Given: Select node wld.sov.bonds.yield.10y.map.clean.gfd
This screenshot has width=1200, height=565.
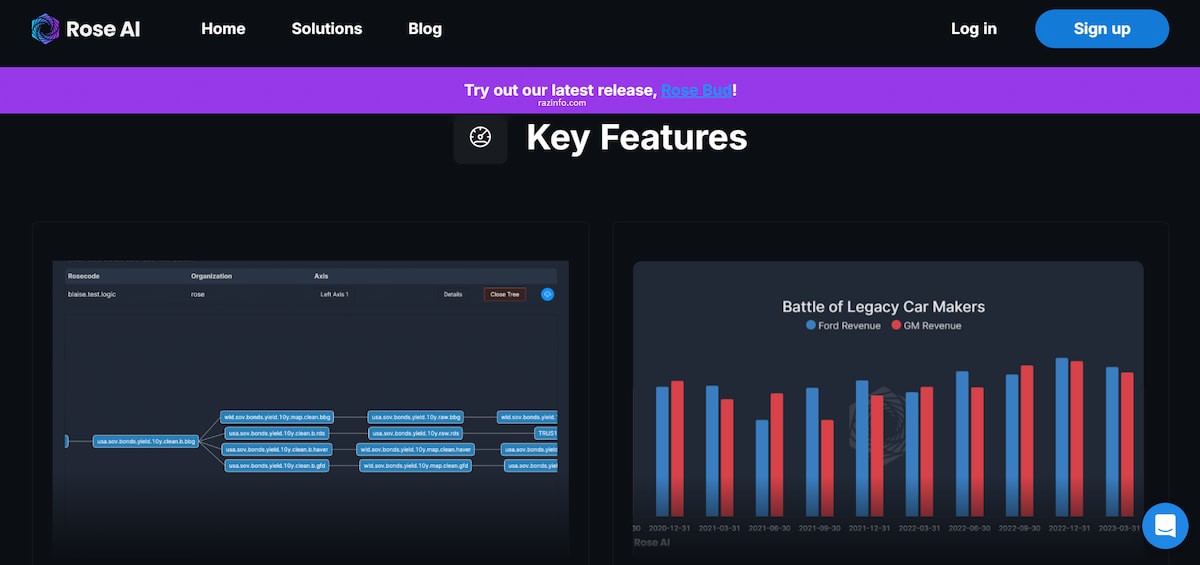Looking at the screenshot, I should pyautogui.click(x=416, y=466).
